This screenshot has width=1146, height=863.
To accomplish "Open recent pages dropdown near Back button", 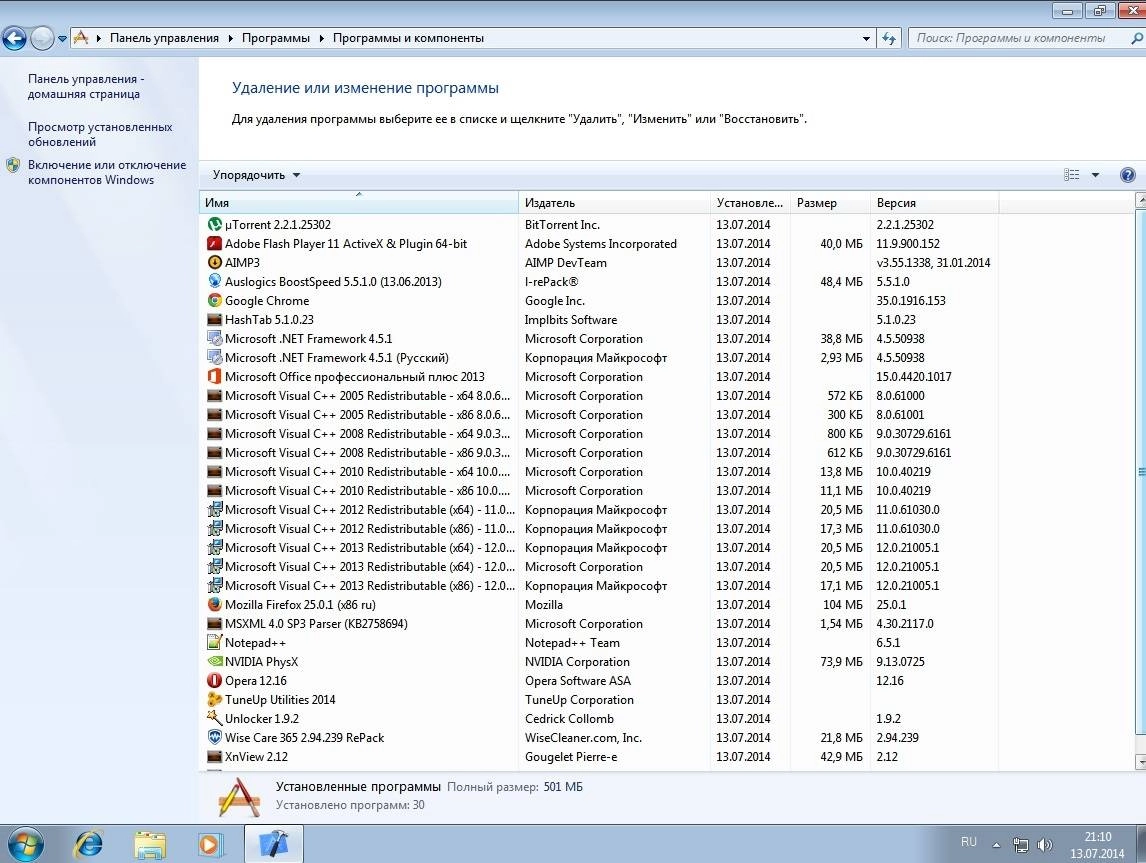I will [x=63, y=38].
